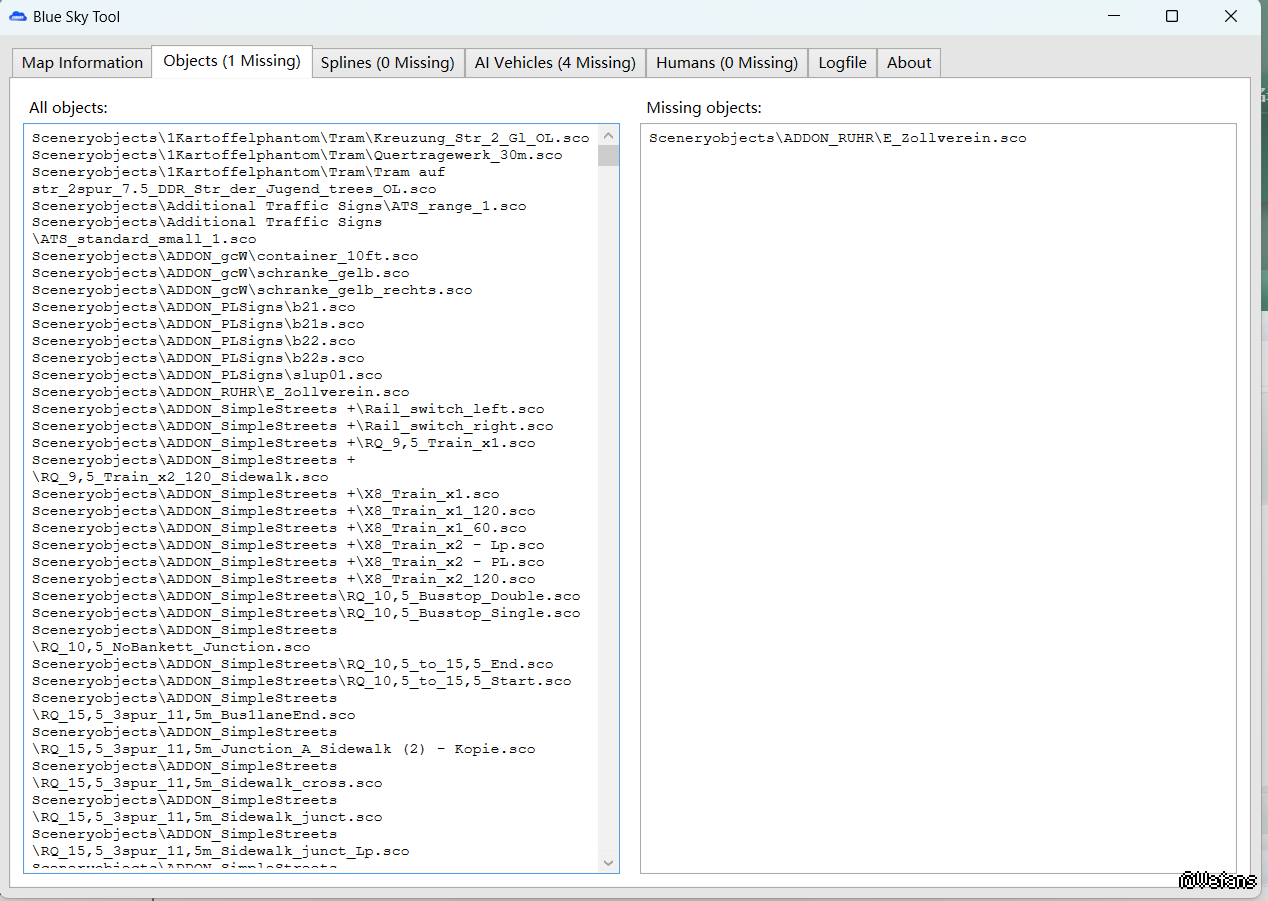Maximize the Blue Sky Tool window
This screenshot has height=901, width=1268.
tap(1172, 17)
